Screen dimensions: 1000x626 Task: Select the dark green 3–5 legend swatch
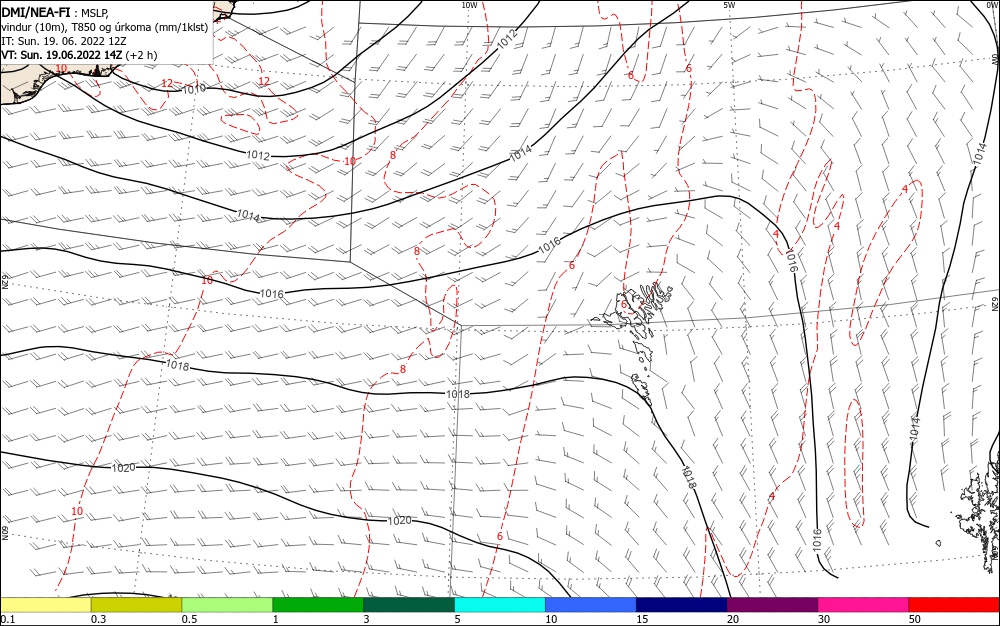[x=409, y=605]
